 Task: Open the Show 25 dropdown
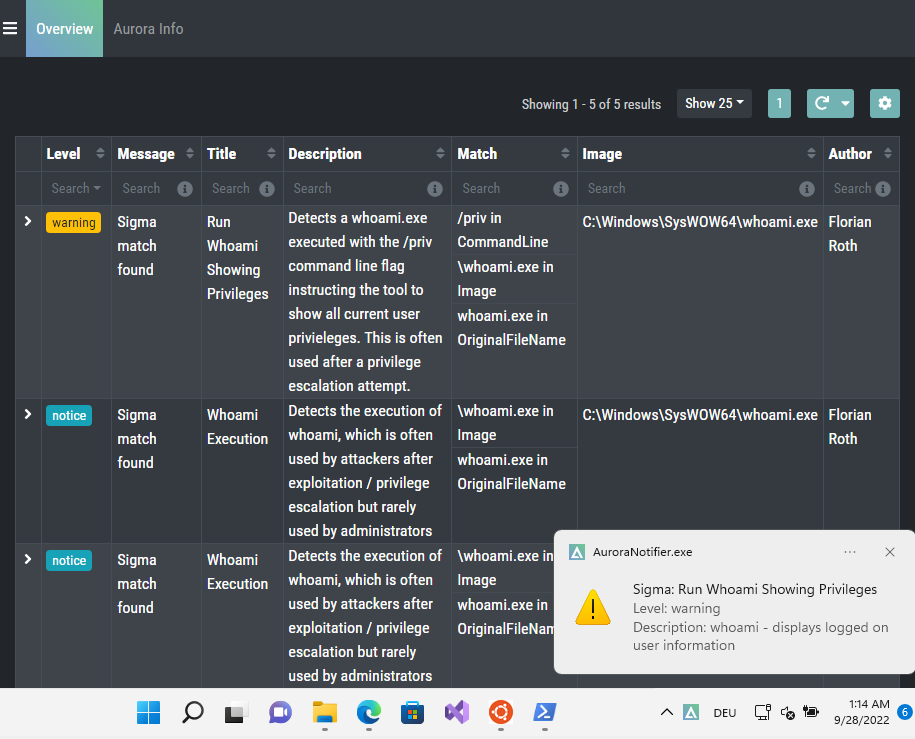(x=714, y=103)
